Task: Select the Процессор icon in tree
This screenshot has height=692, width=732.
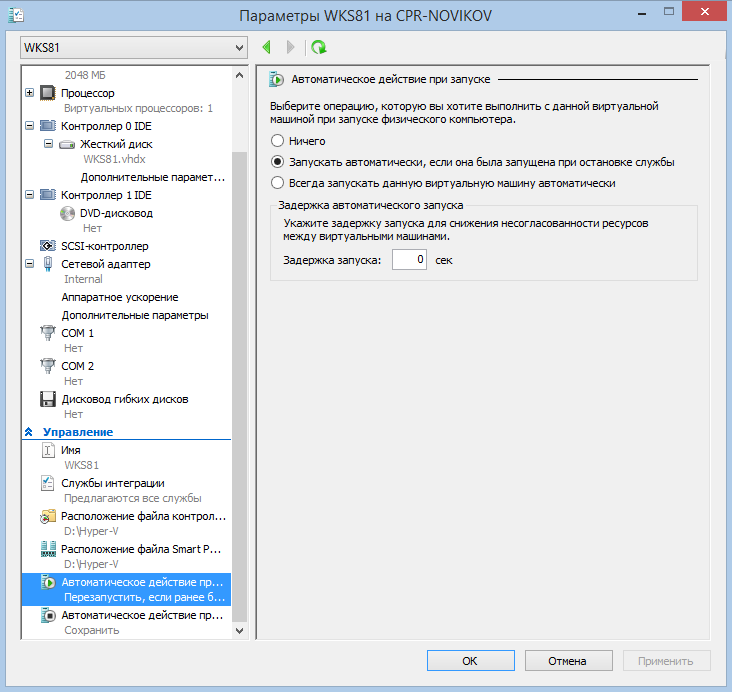Action: click(48, 93)
